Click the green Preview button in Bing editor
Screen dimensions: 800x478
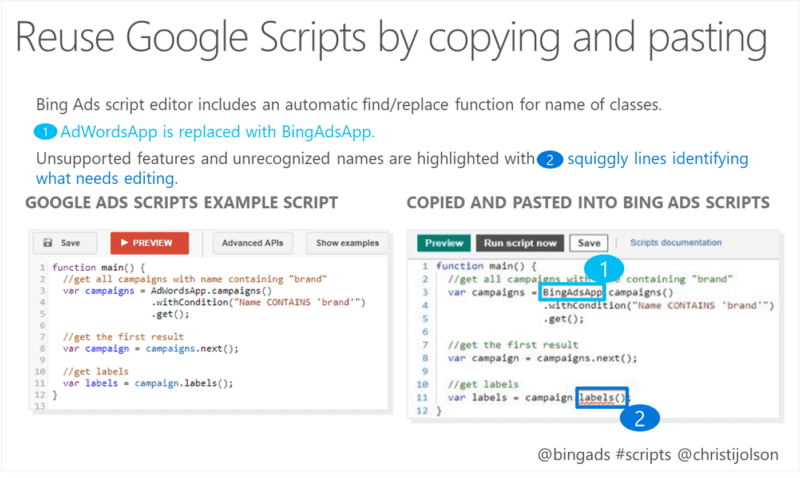[x=444, y=243]
